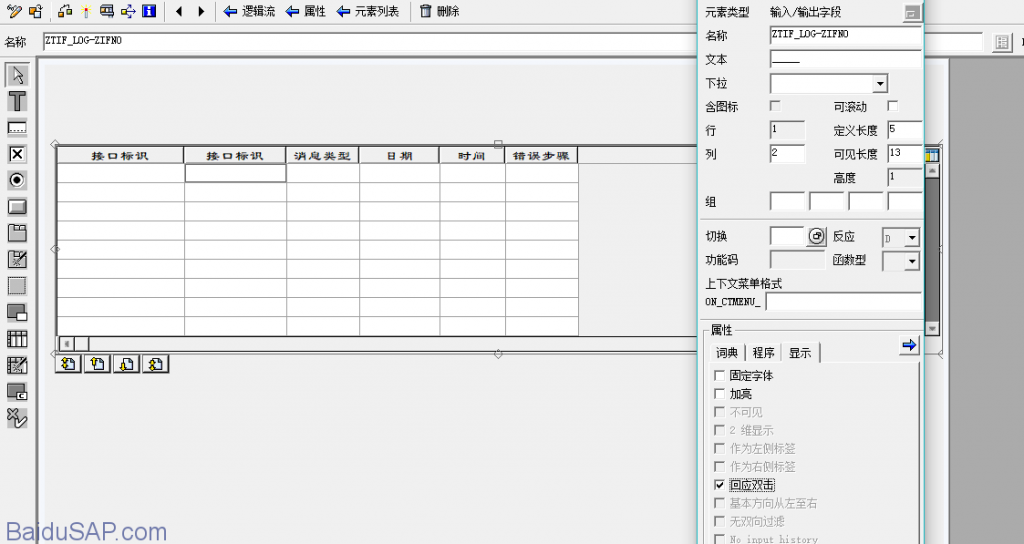Viewport: 1024px width, 544px height.
Task: Click the 逻辑流 toolbar button
Action: pyautogui.click(x=249, y=11)
